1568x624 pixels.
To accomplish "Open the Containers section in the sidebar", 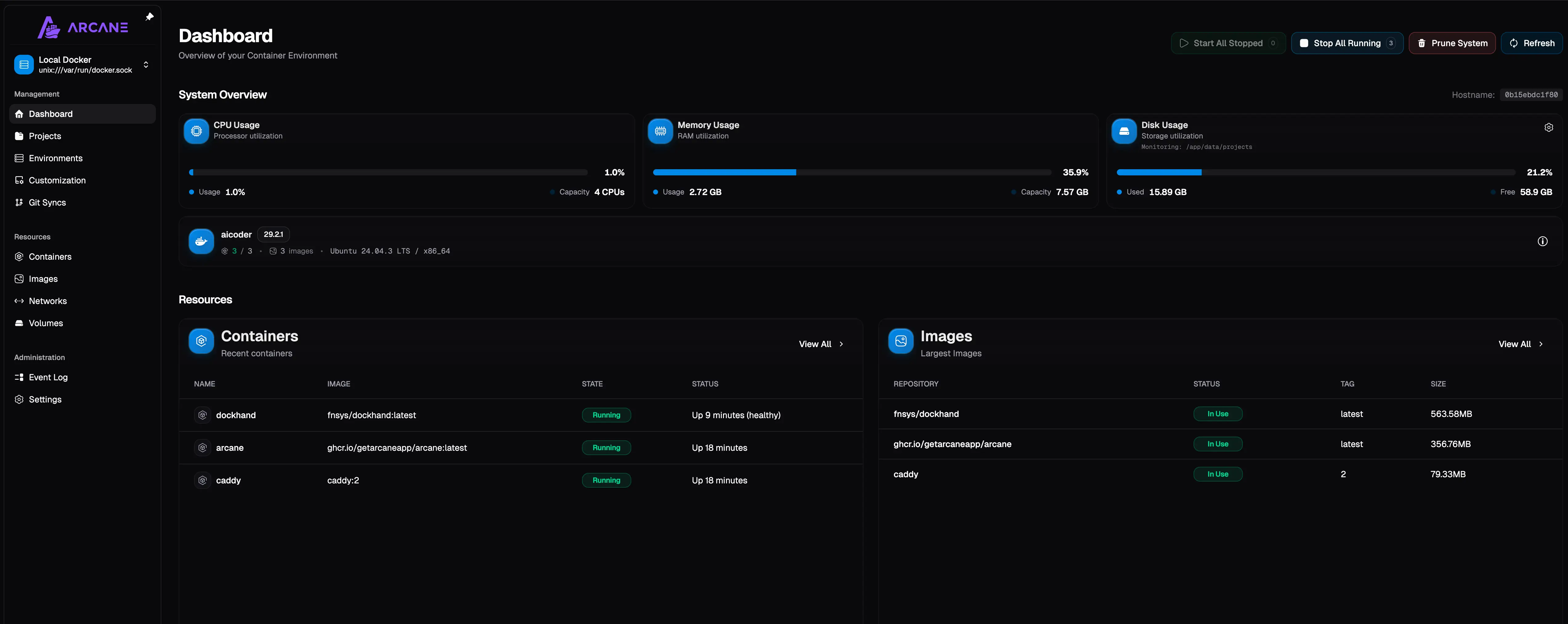I will [x=50, y=256].
